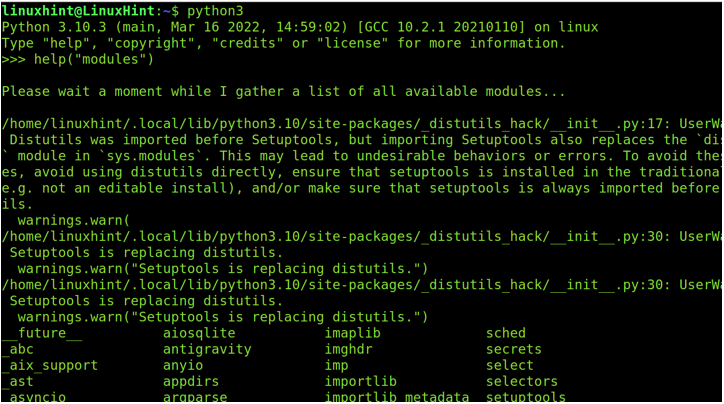
Task: Click the first warnings.warn( line
Action: tap(74, 220)
